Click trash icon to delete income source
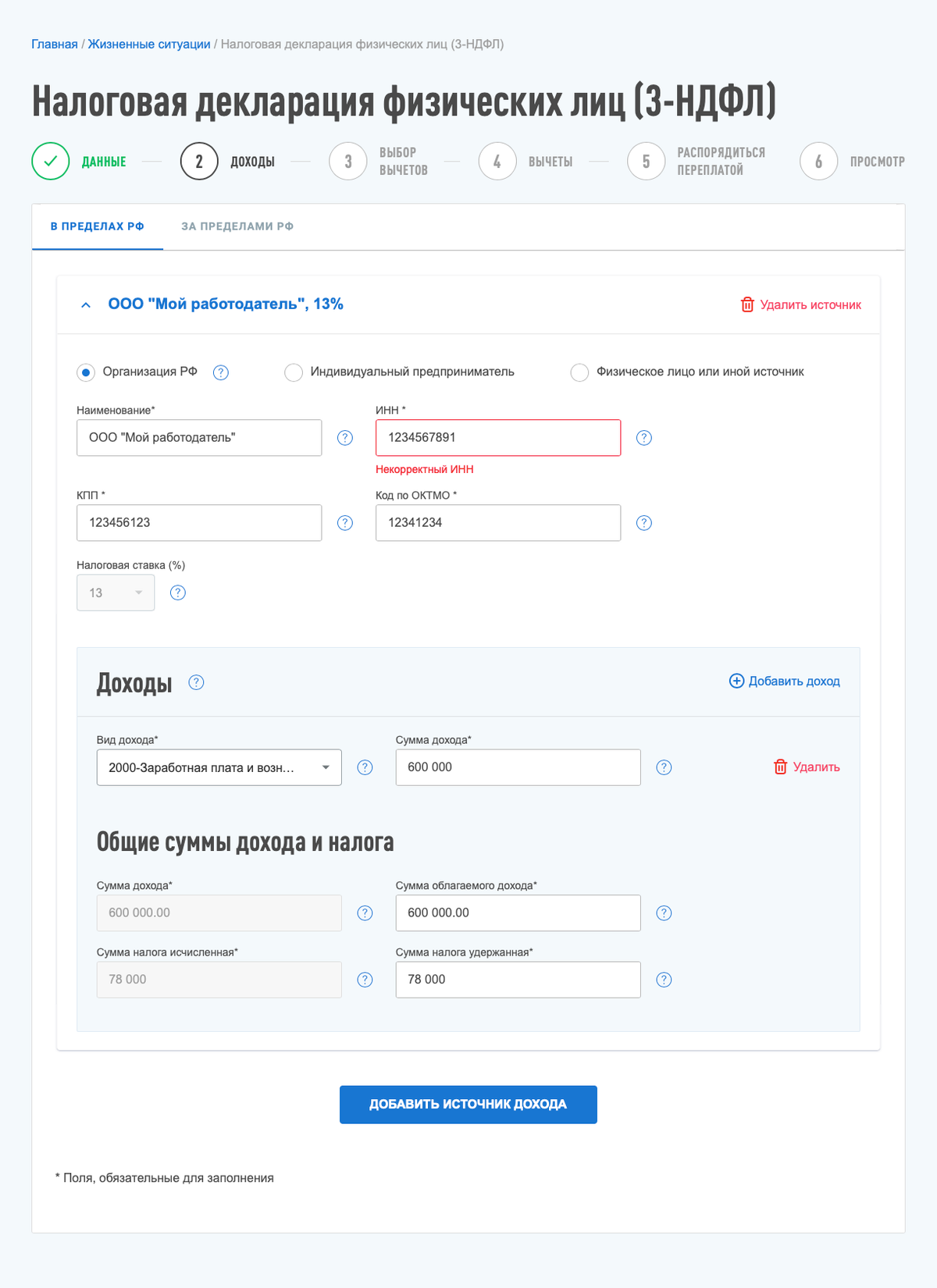The height and width of the screenshot is (1288, 937). (747, 304)
